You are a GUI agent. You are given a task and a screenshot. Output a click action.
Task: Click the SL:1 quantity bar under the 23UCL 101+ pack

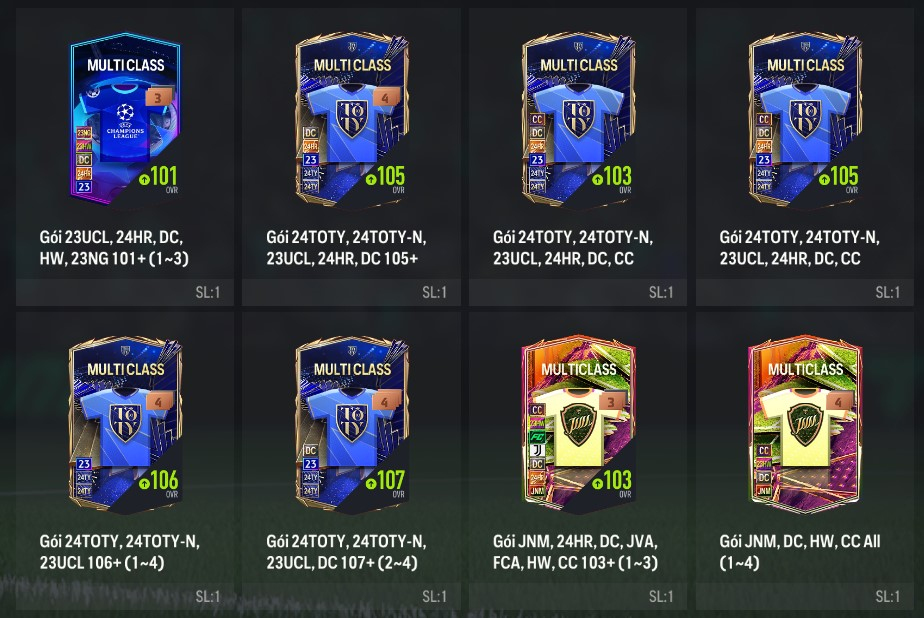[x=125, y=292]
